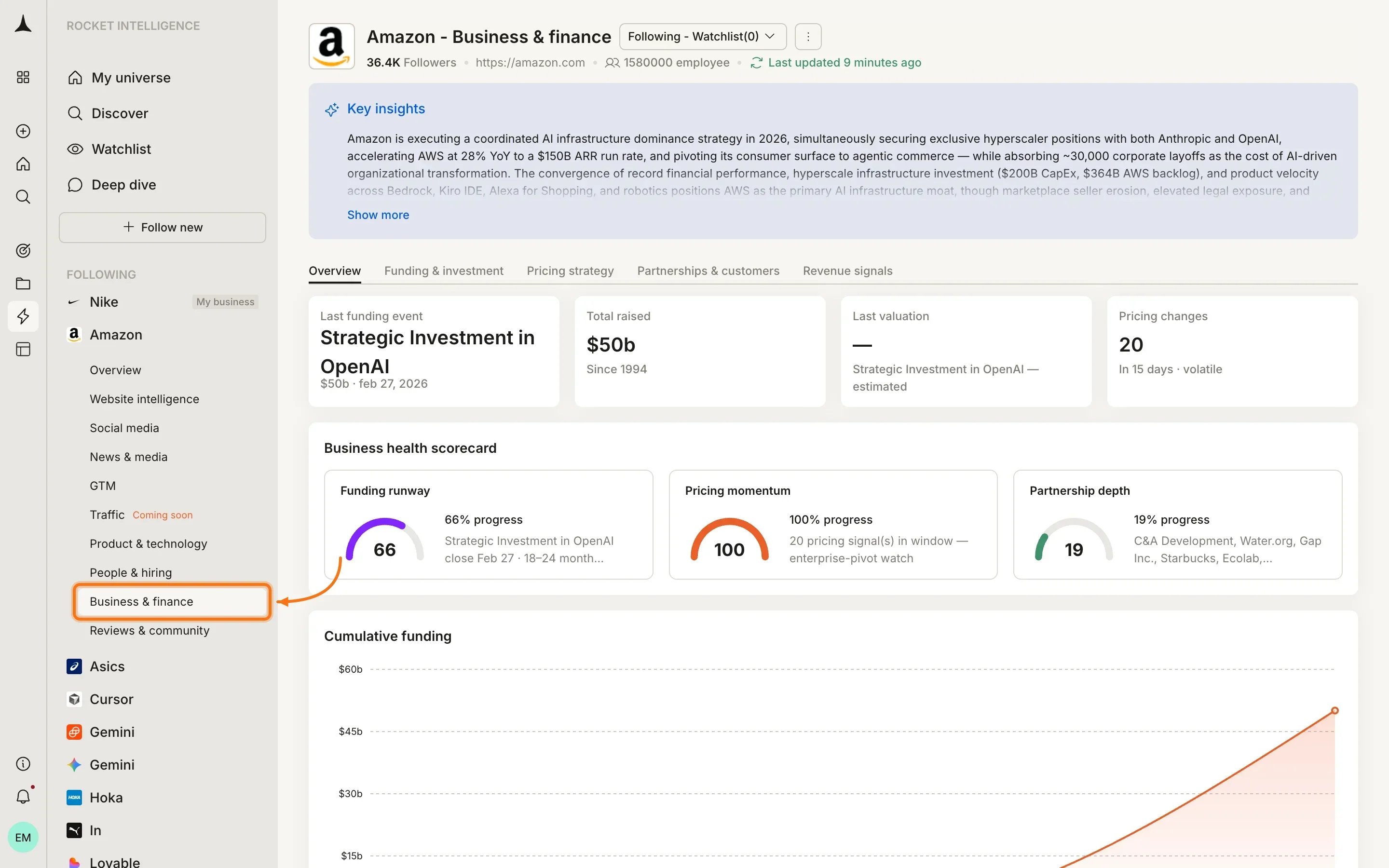Open the notifications bell icon

pyautogui.click(x=23, y=796)
